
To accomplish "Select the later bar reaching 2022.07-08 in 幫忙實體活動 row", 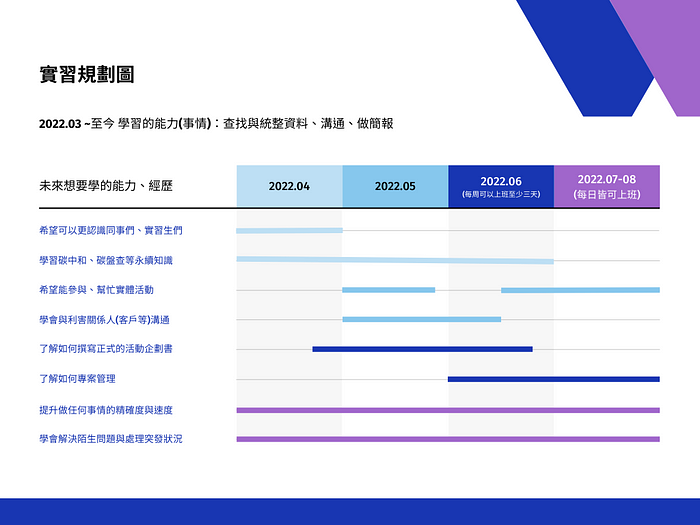I will tap(580, 290).
